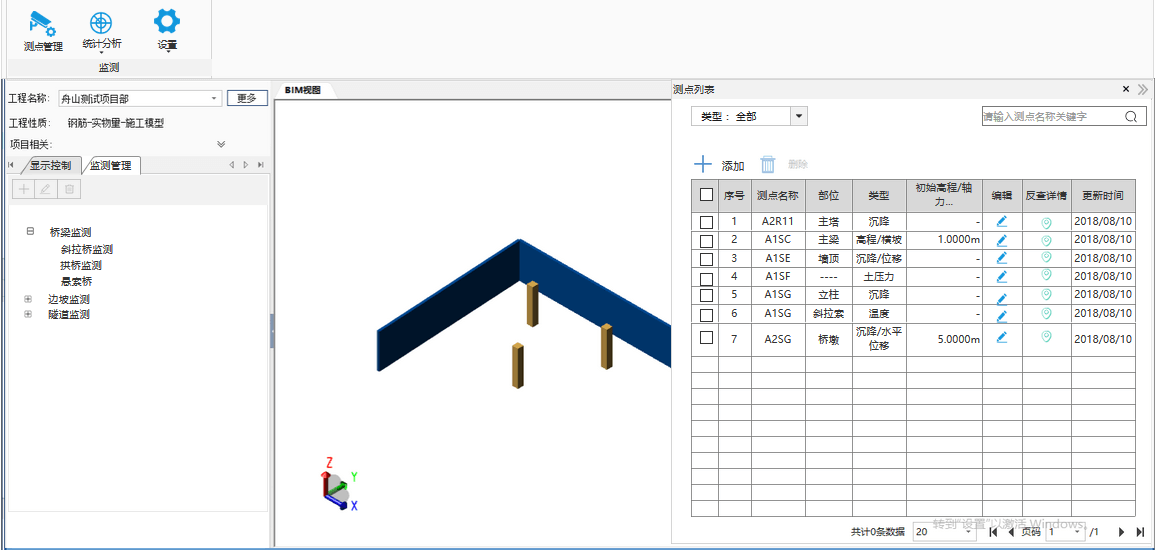This screenshot has height=551, width=1156.
Task: Open 工程名称 dropdown 舟山测试项目部
Action: tap(139, 98)
